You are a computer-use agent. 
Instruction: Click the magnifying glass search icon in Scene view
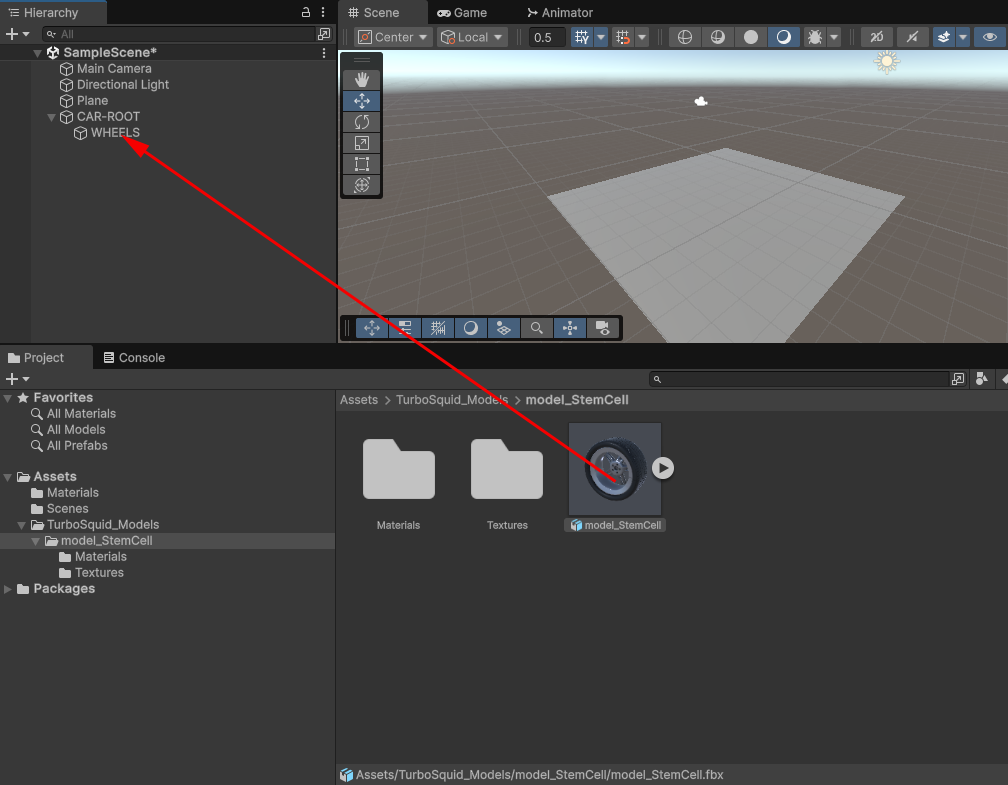537,327
